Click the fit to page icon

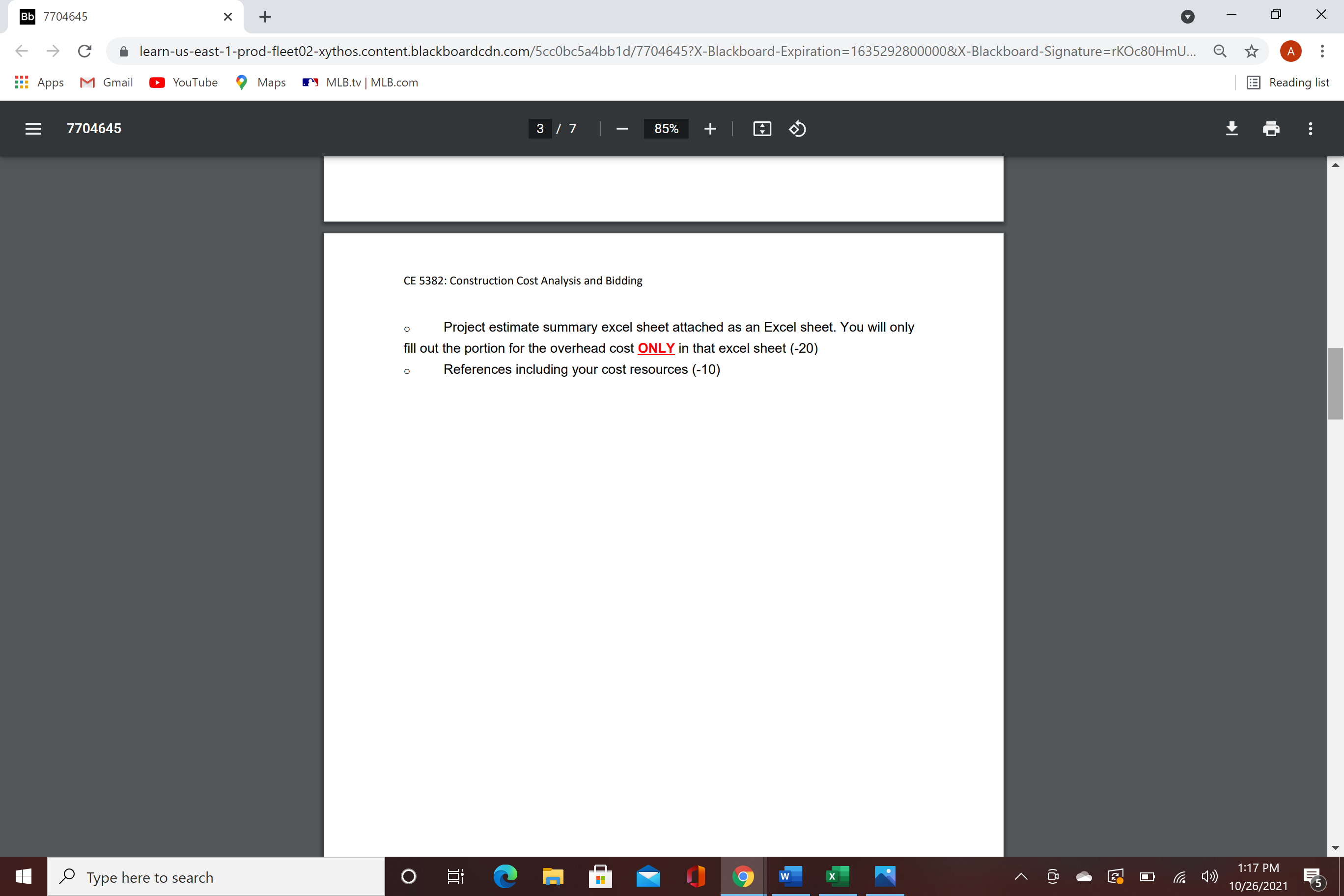click(x=762, y=129)
